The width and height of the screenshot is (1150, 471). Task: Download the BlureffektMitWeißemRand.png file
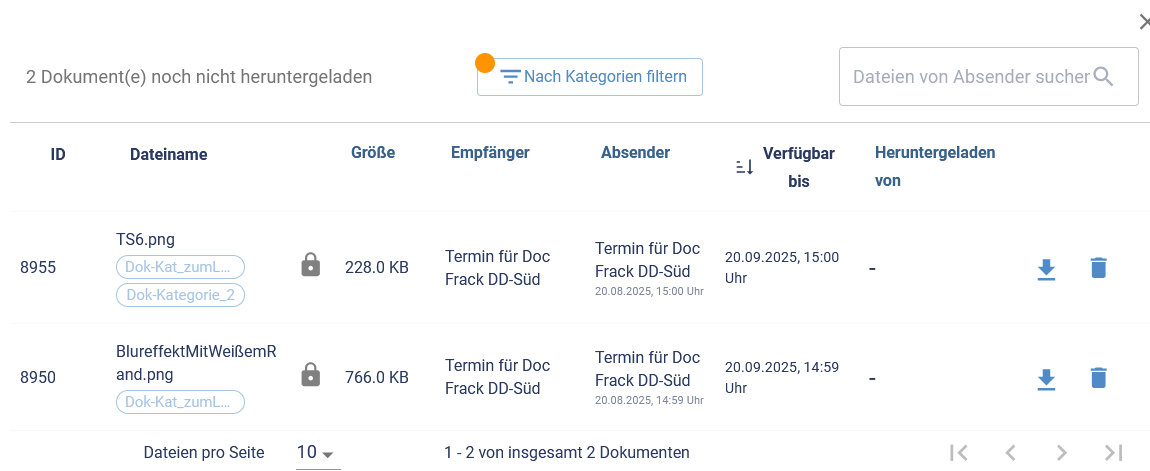[x=1046, y=379]
